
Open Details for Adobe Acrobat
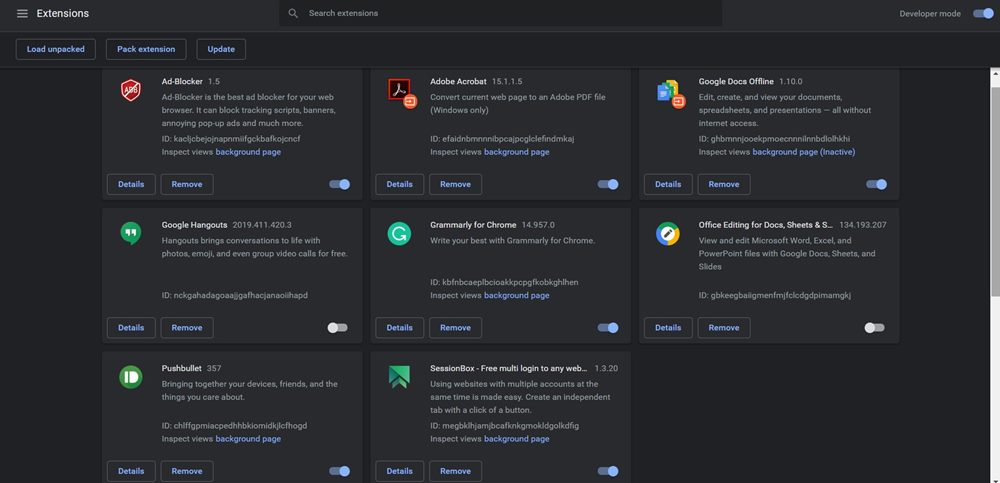(400, 184)
